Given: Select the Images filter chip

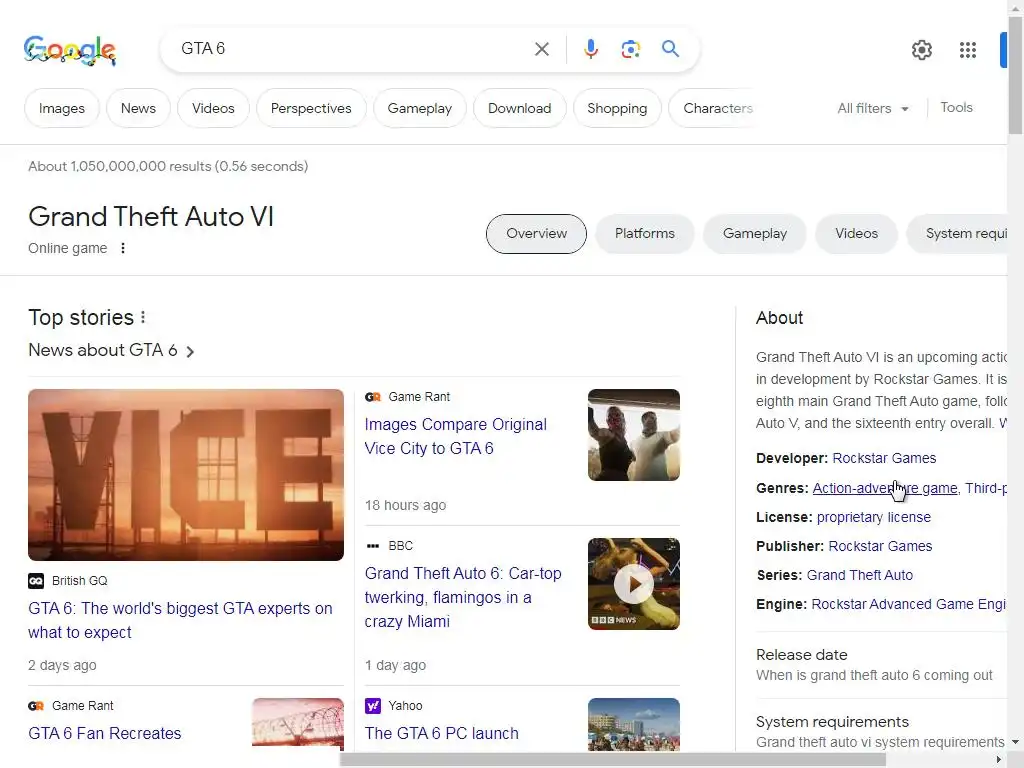Looking at the screenshot, I should 62,108.
